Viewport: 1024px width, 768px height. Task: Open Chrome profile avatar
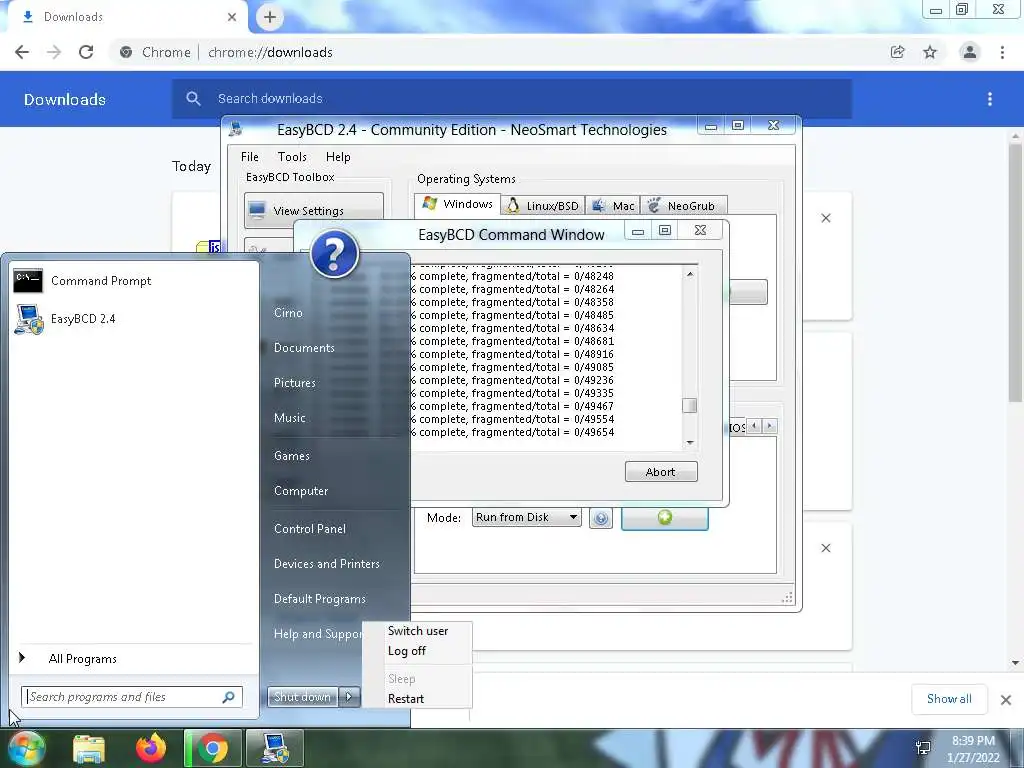(x=970, y=52)
